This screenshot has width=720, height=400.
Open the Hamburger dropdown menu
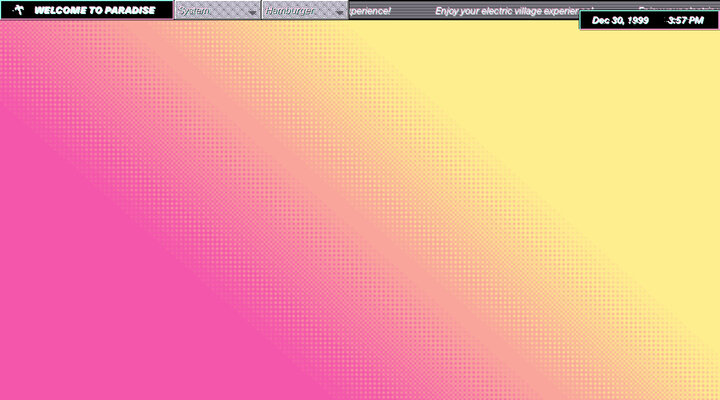[x=305, y=10]
